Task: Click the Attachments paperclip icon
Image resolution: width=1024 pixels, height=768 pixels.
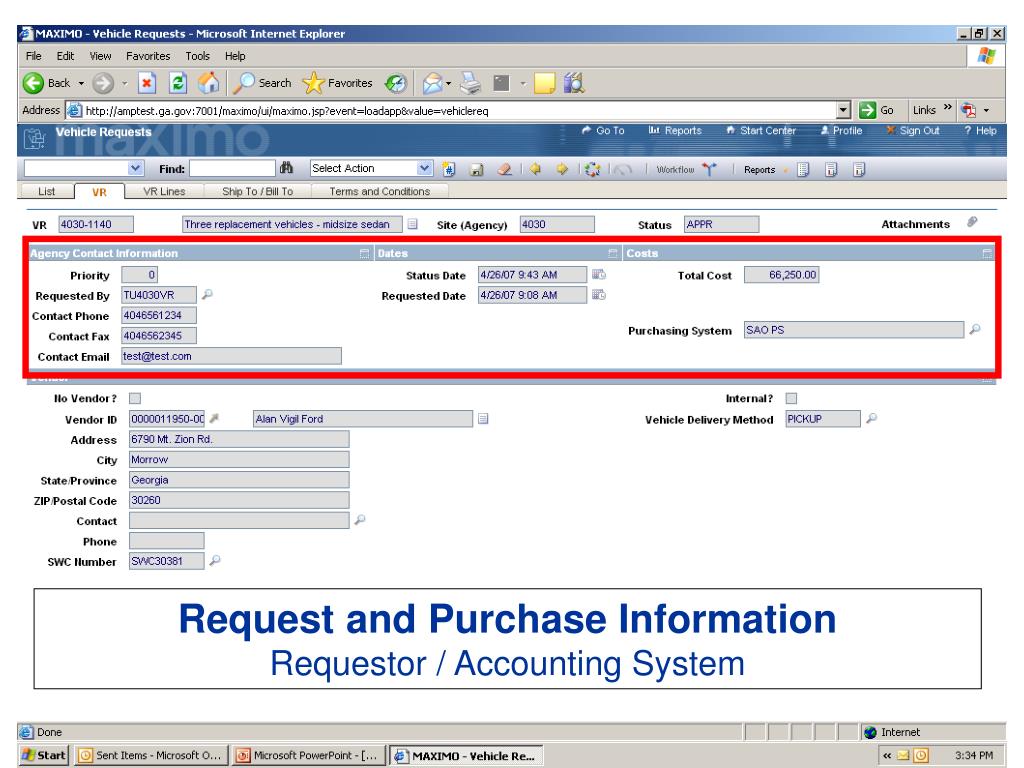Action: 972,222
